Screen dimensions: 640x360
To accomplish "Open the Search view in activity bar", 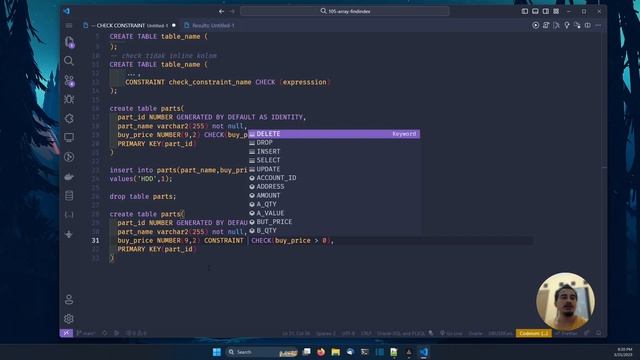I will [69, 61].
